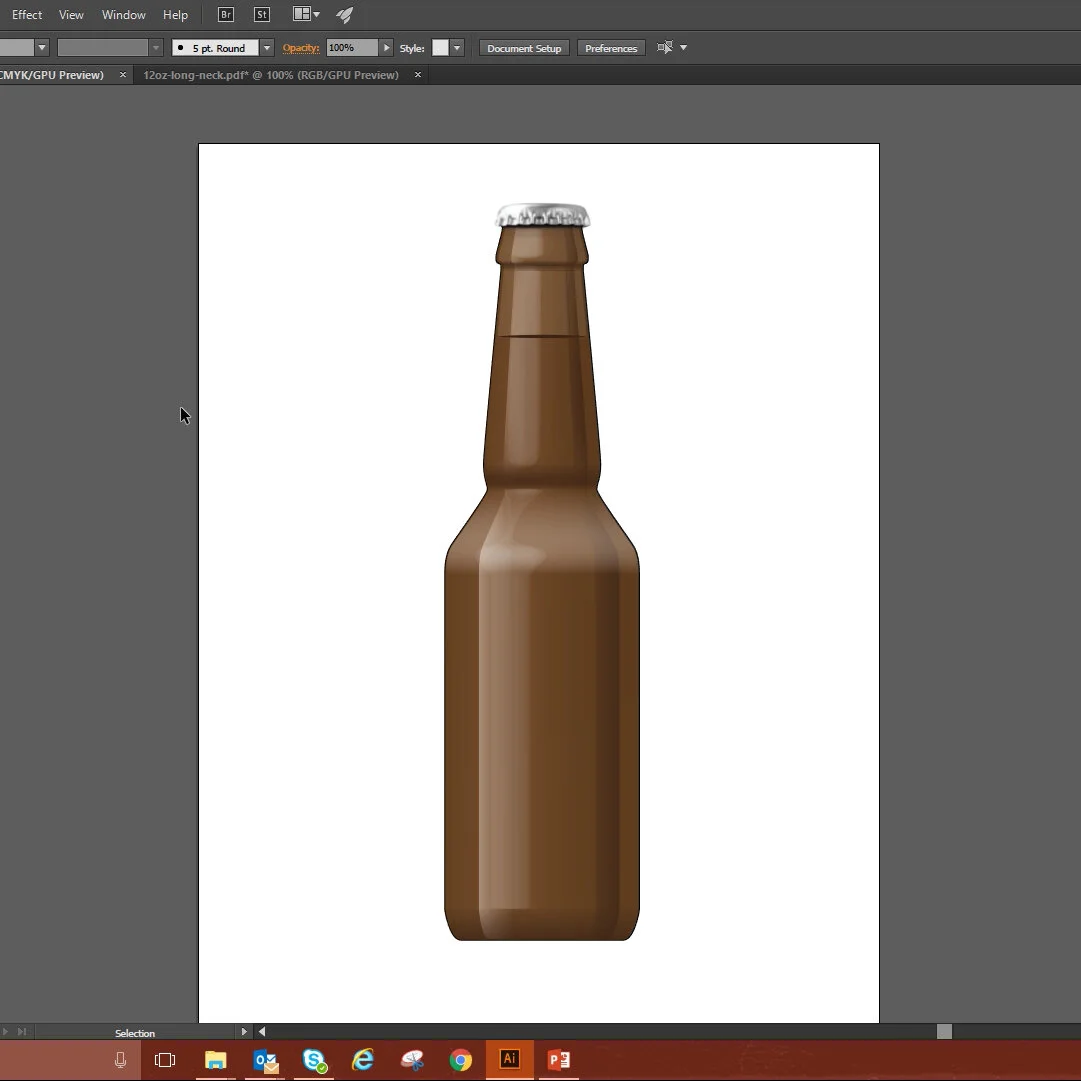Open Adobe Stock via the St icon

262,14
